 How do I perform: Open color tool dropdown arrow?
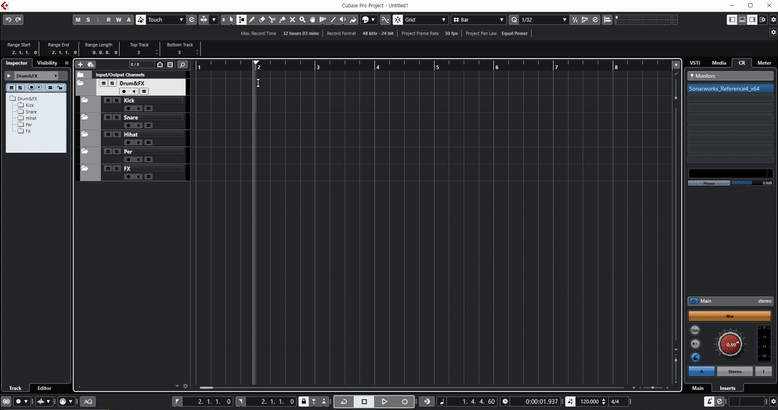click(373, 20)
